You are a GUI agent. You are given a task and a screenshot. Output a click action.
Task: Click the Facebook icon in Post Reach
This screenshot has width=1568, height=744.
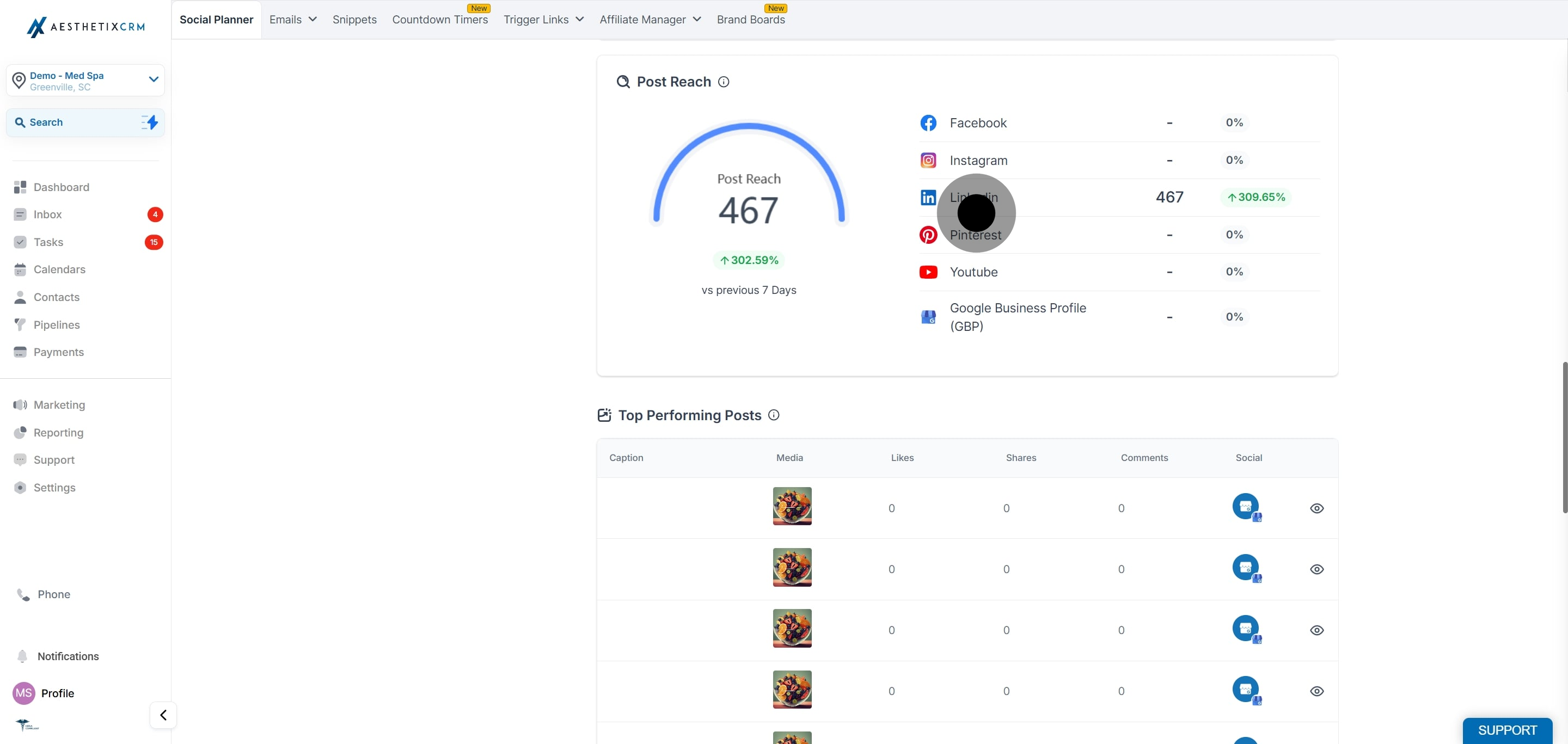[x=928, y=123]
